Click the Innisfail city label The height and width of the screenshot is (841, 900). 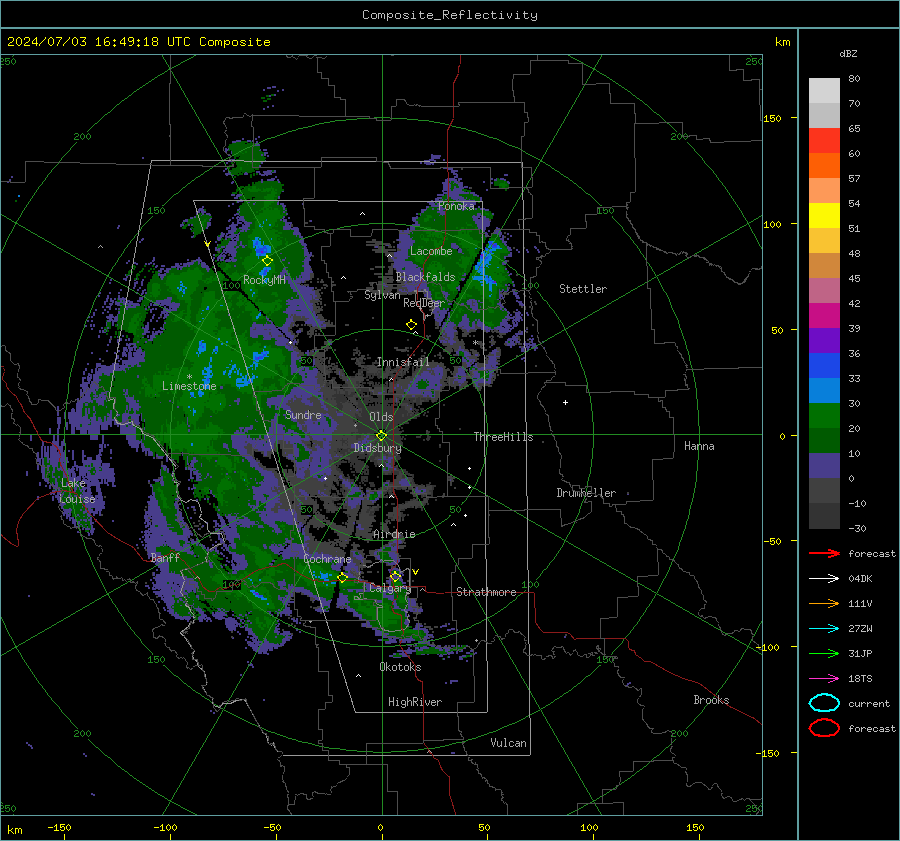coord(403,362)
